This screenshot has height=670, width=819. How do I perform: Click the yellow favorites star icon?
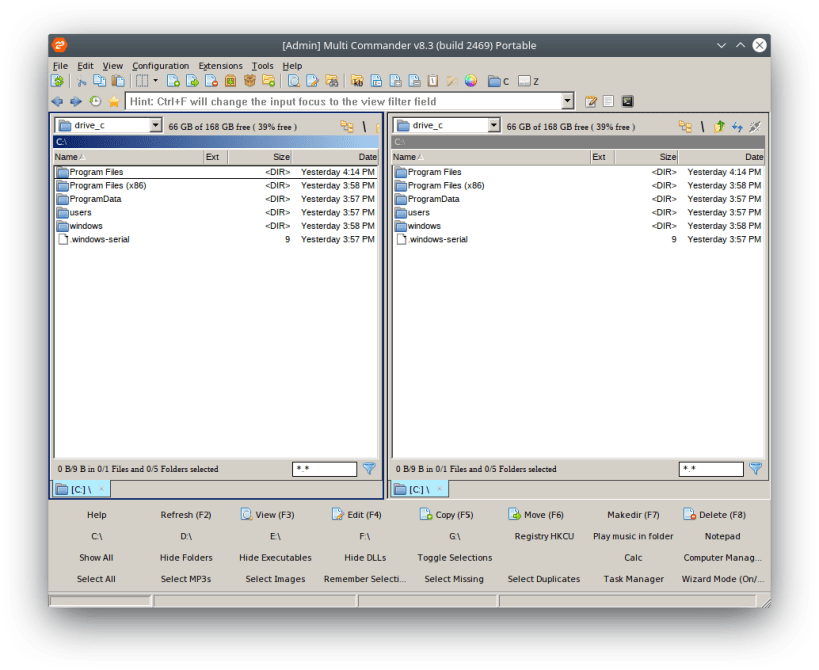pos(114,101)
